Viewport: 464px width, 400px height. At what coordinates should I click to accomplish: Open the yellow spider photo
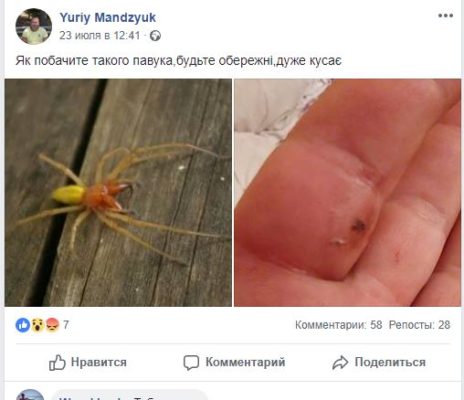tap(118, 193)
